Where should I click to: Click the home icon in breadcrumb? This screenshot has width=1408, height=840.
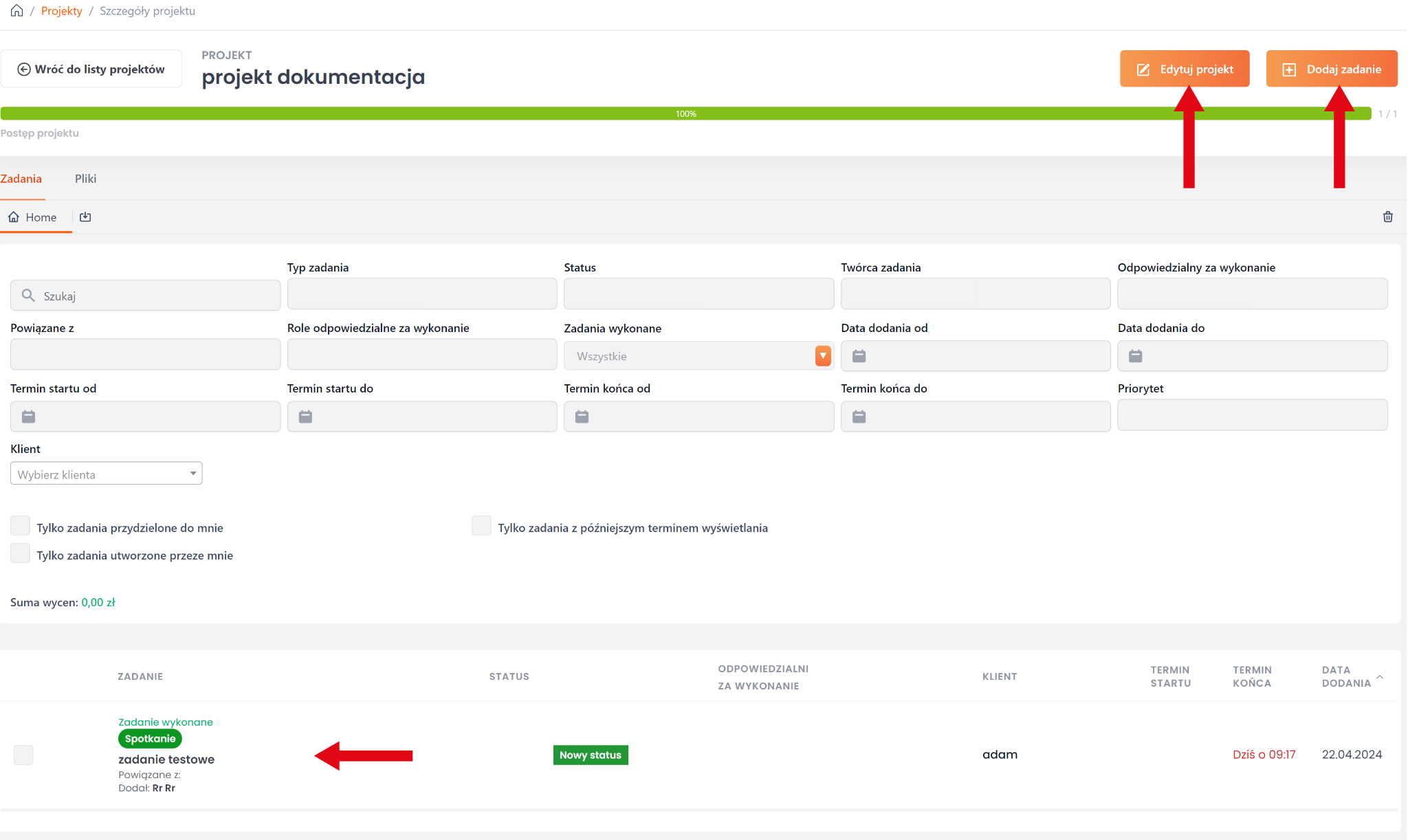point(16,11)
